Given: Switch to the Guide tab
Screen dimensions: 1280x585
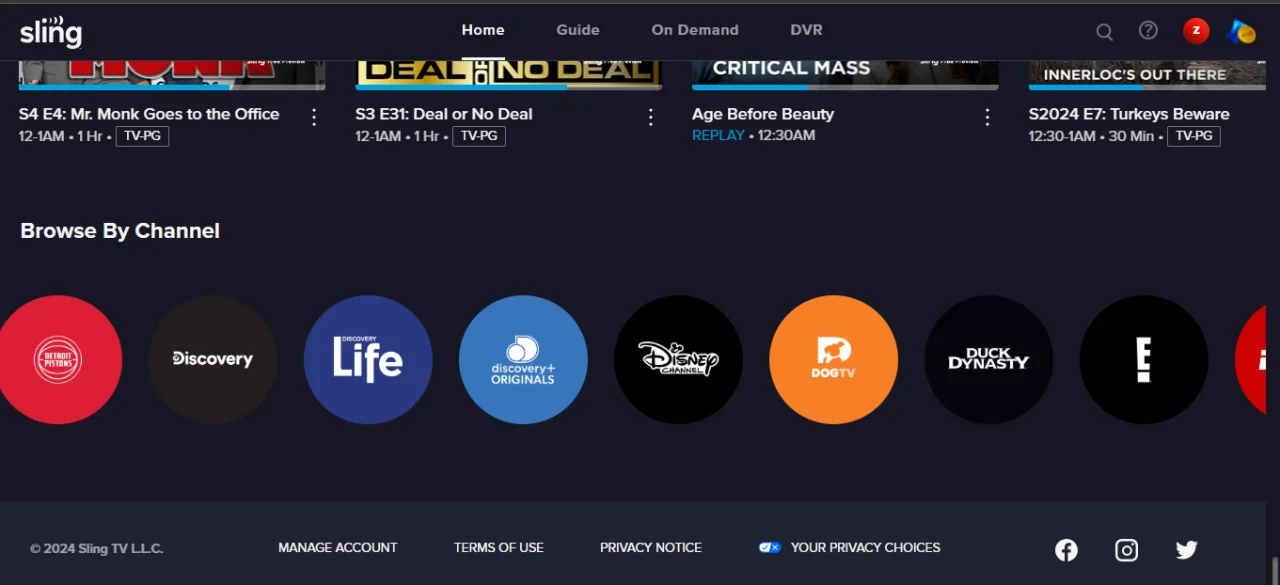Looking at the screenshot, I should pyautogui.click(x=578, y=30).
